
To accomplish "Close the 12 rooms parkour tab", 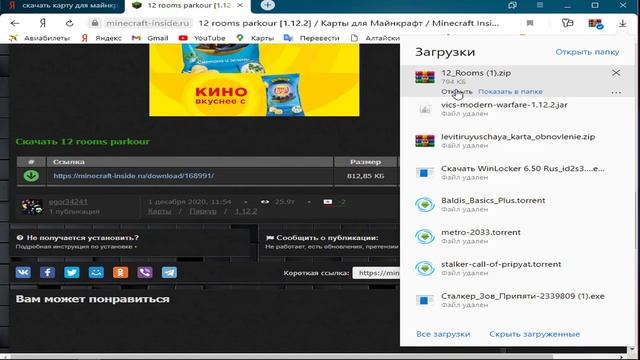I will (240, 6).
